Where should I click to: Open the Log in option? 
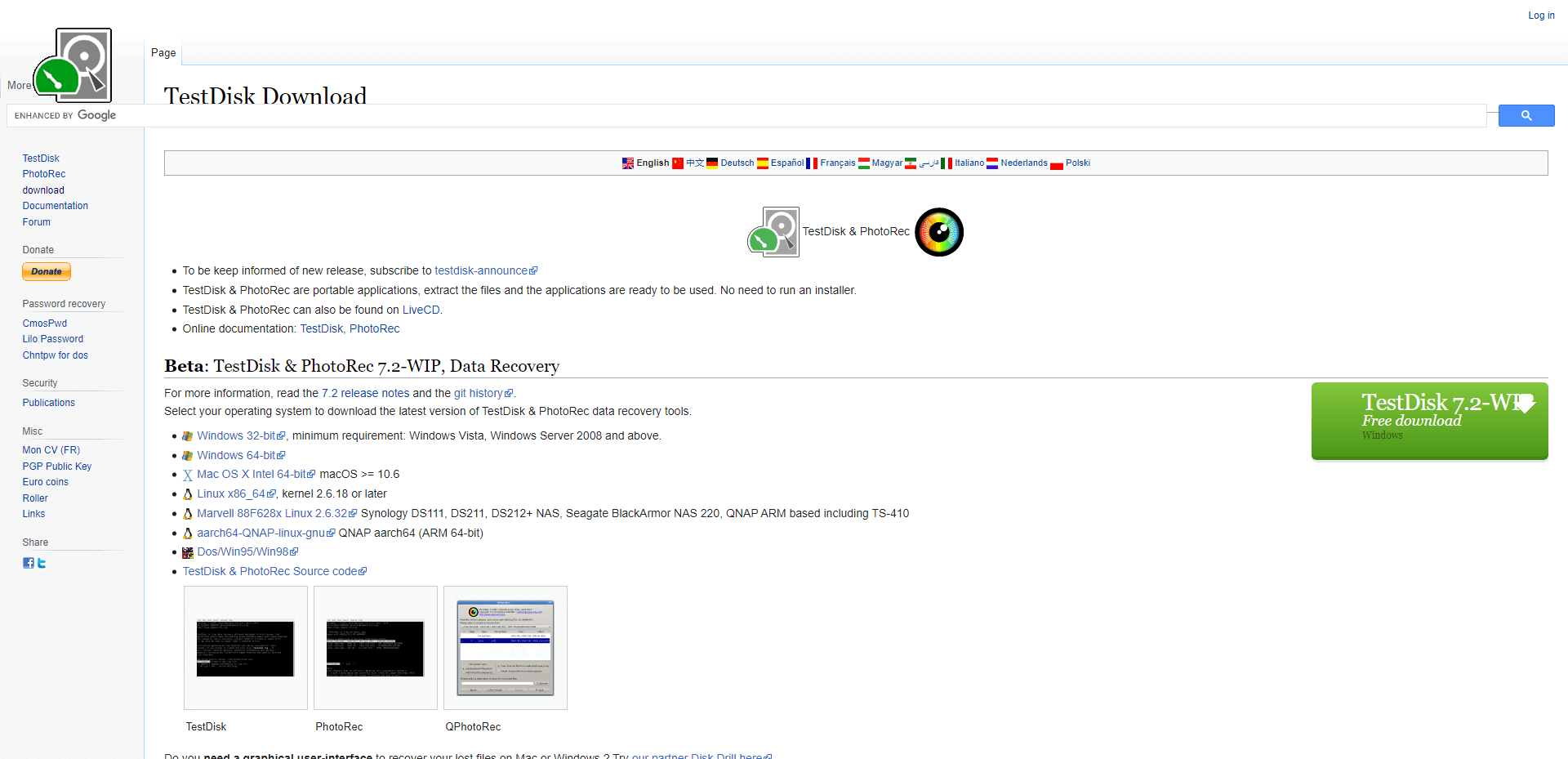1540,15
